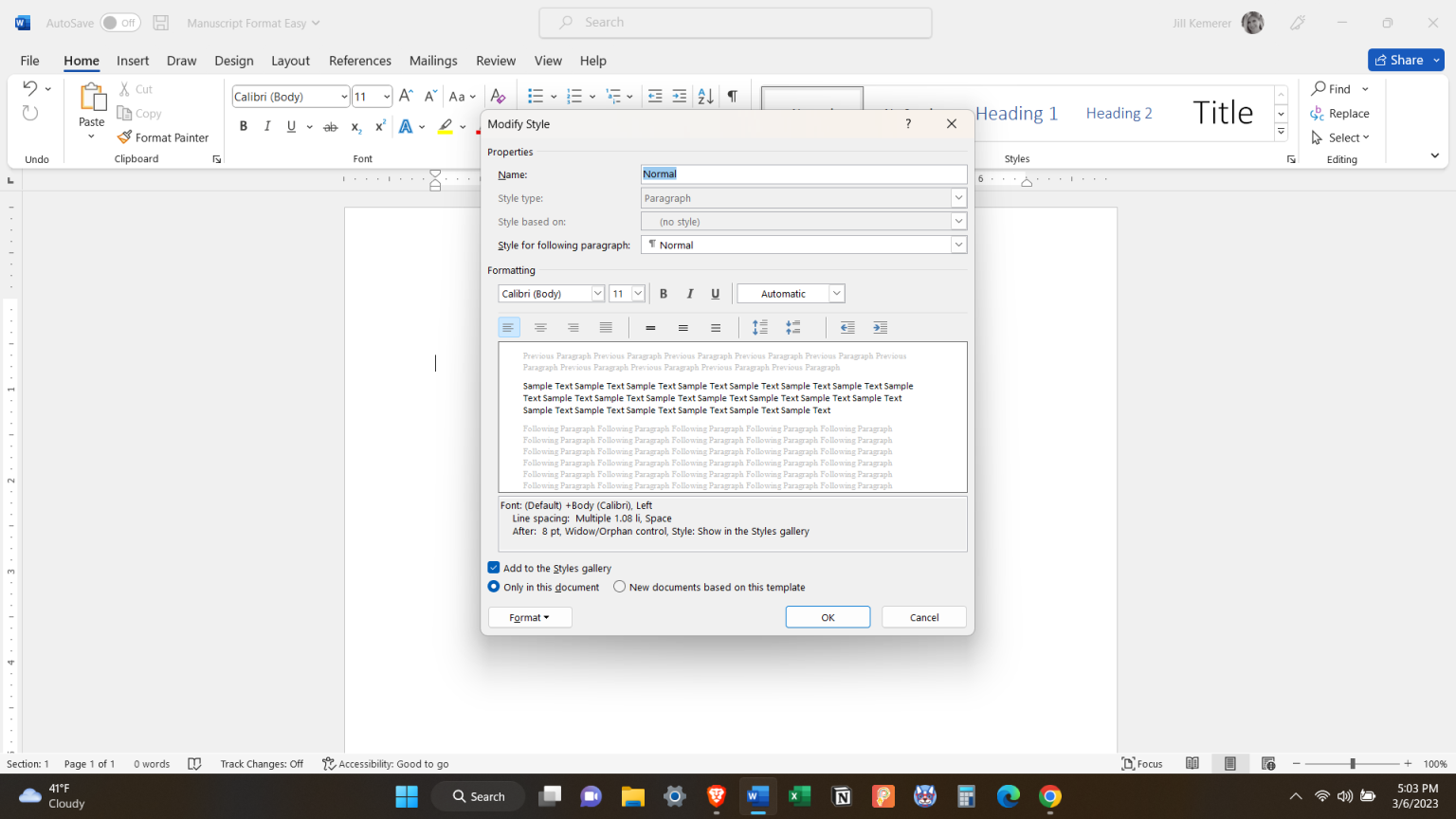This screenshot has width=1456, height=819.
Task: Increase indent in Modify Style dialog
Action: 881,327
